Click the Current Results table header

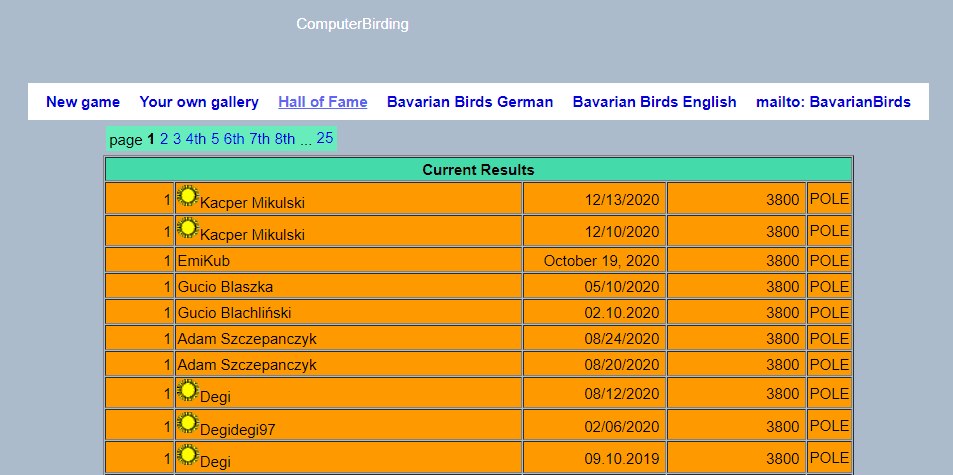pyautogui.click(x=478, y=169)
